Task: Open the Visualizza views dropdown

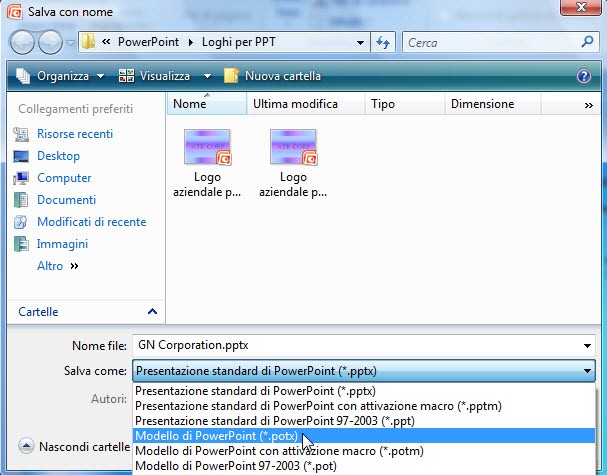Action: 164,76
